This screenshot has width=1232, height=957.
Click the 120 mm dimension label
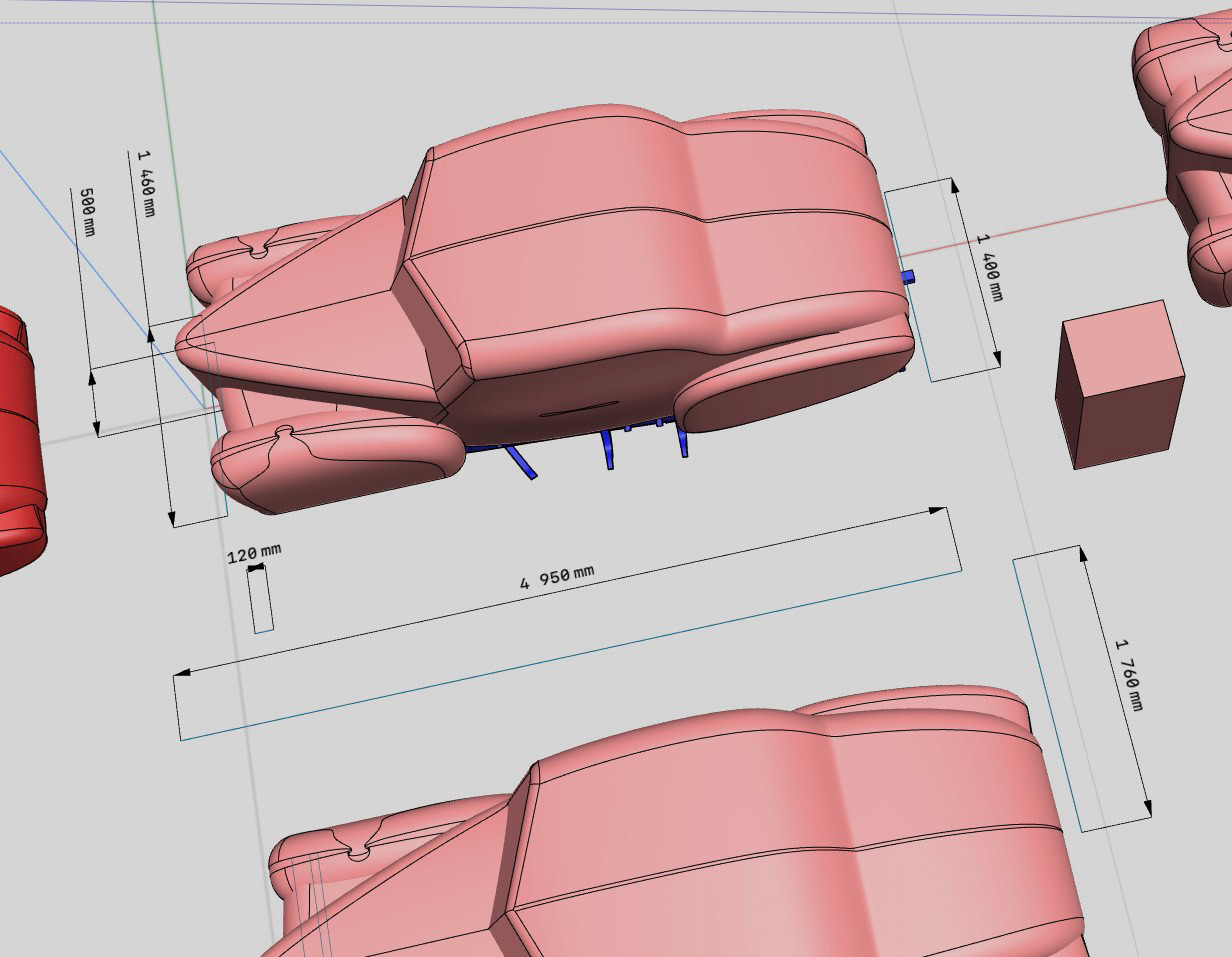pyautogui.click(x=254, y=552)
